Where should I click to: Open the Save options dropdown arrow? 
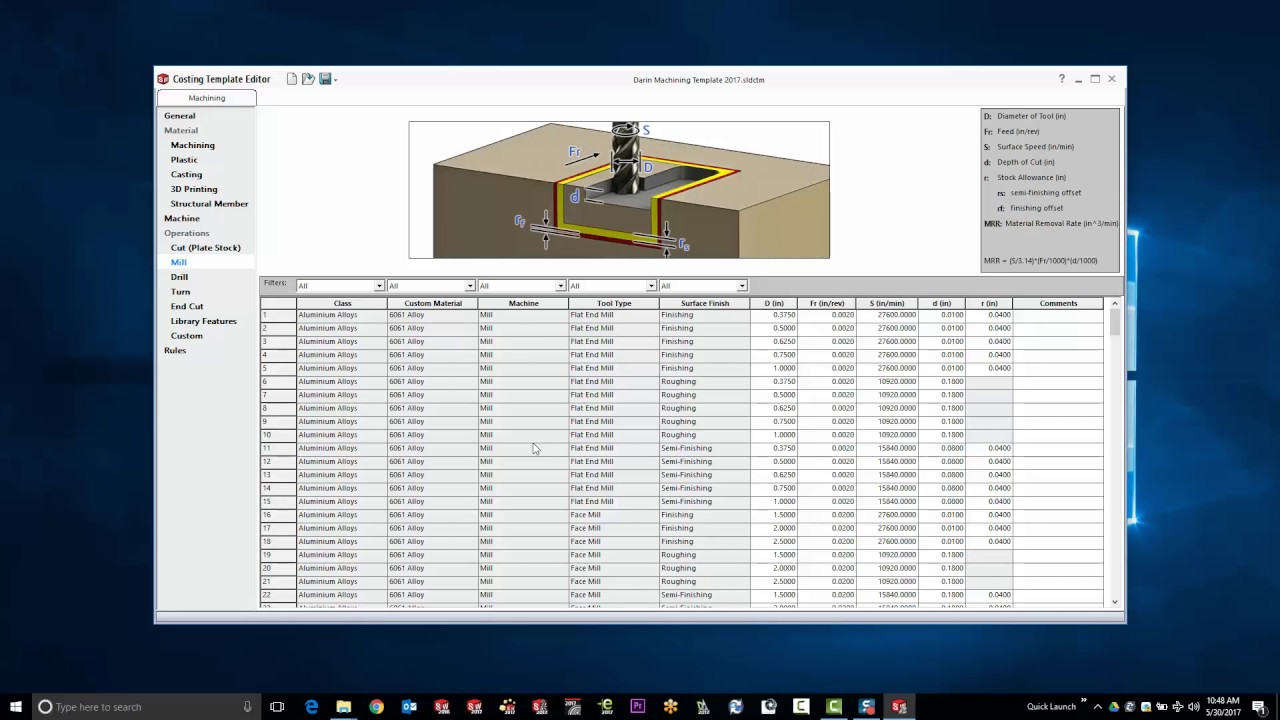click(336, 80)
